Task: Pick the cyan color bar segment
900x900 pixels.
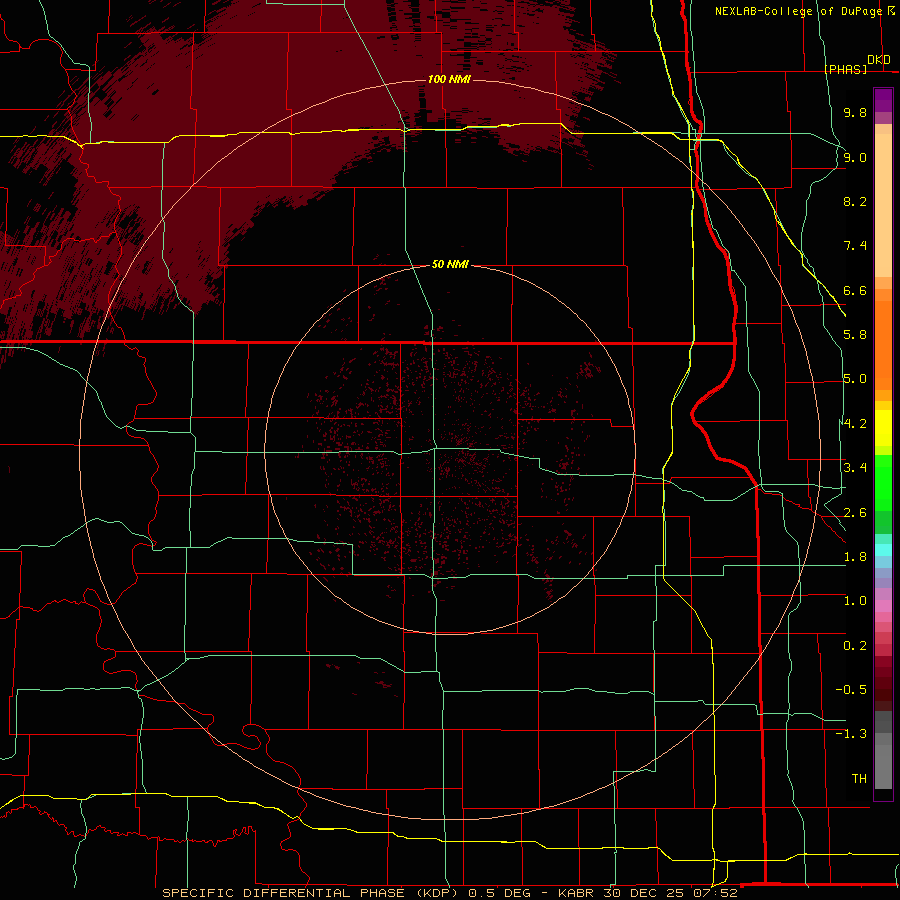Action: (883, 550)
